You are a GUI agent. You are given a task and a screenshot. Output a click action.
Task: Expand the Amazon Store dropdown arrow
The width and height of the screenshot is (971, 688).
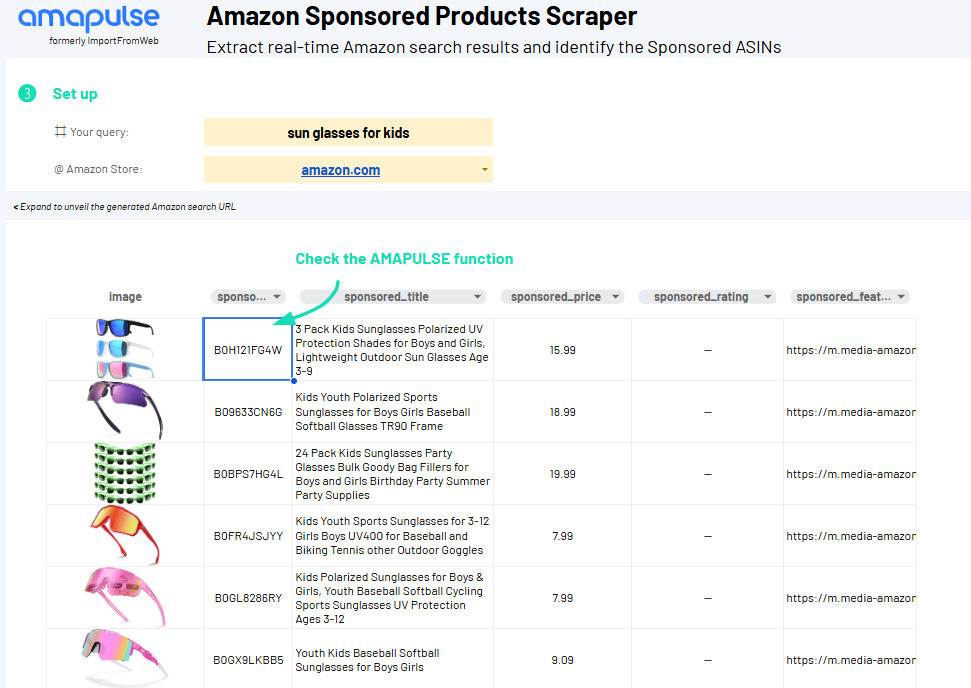coord(485,170)
